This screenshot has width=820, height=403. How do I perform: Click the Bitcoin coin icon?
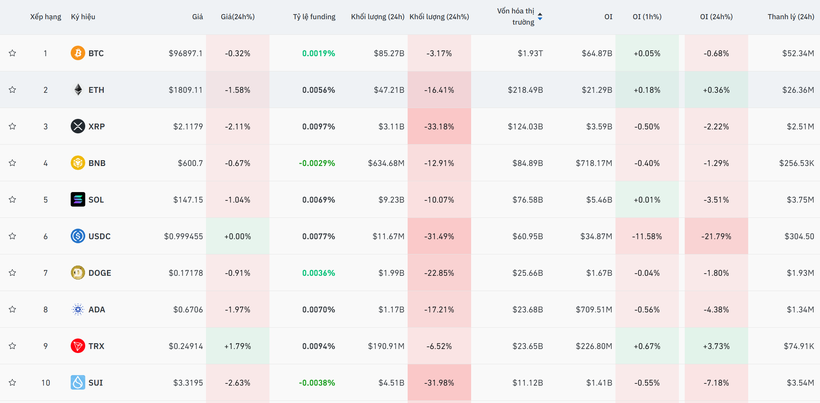pyautogui.click(x=78, y=53)
